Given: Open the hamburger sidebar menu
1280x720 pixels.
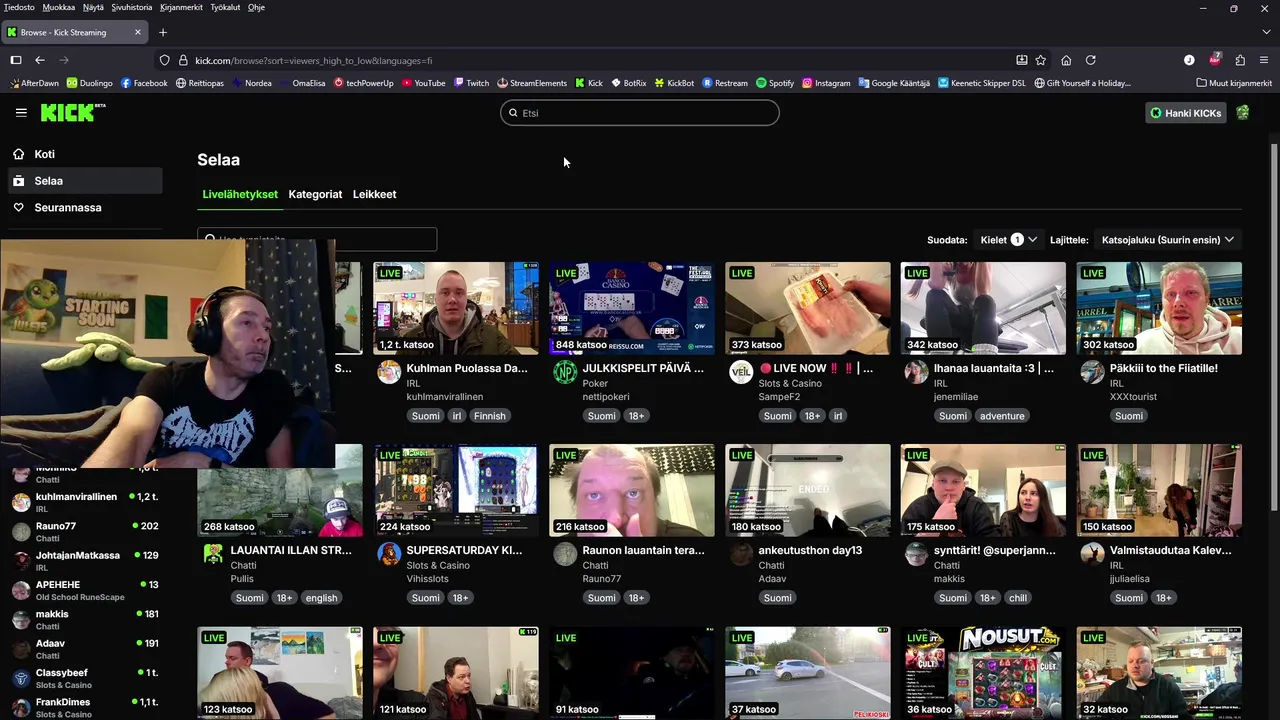Looking at the screenshot, I should pyautogui.click(x=21, y=113).
